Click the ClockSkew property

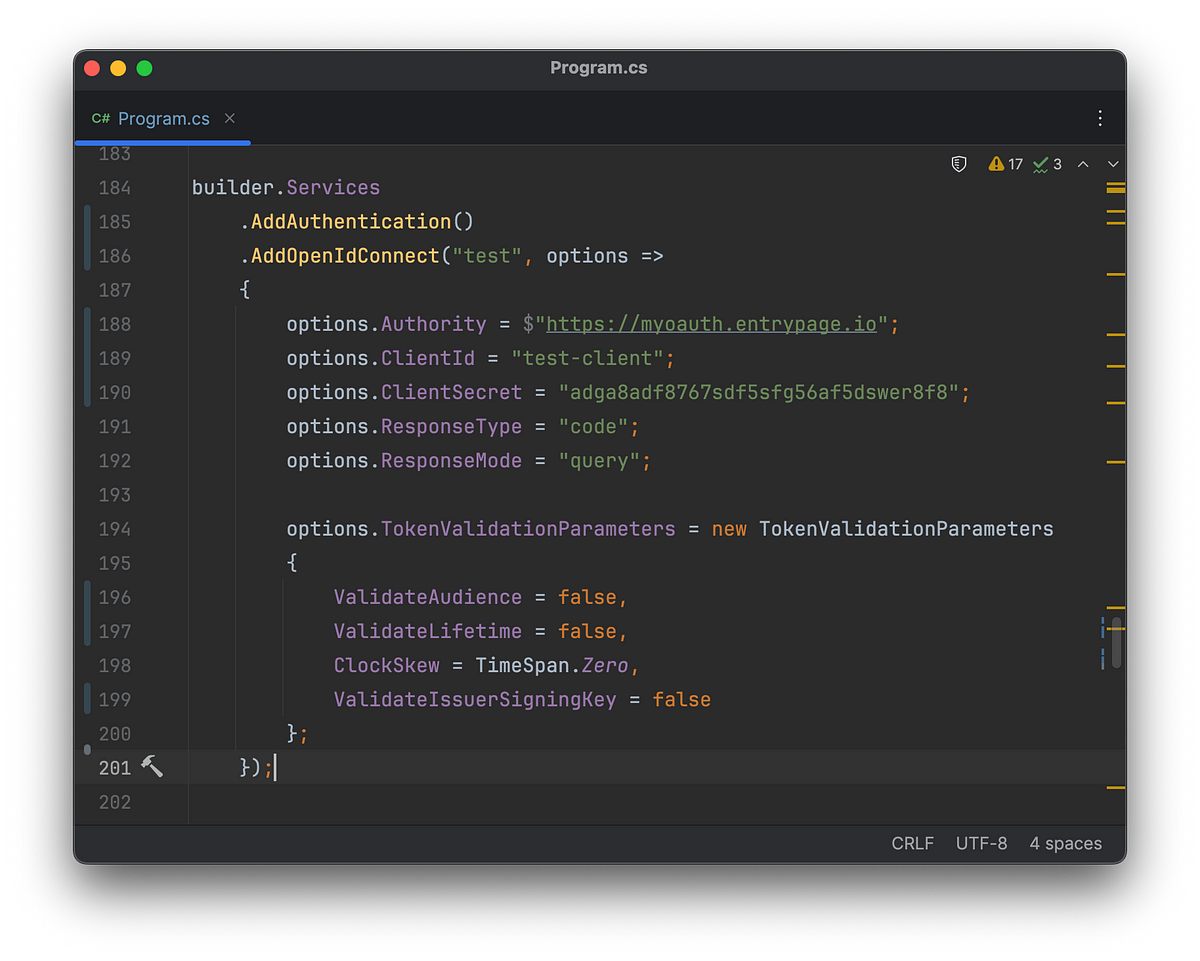[387, 665]
